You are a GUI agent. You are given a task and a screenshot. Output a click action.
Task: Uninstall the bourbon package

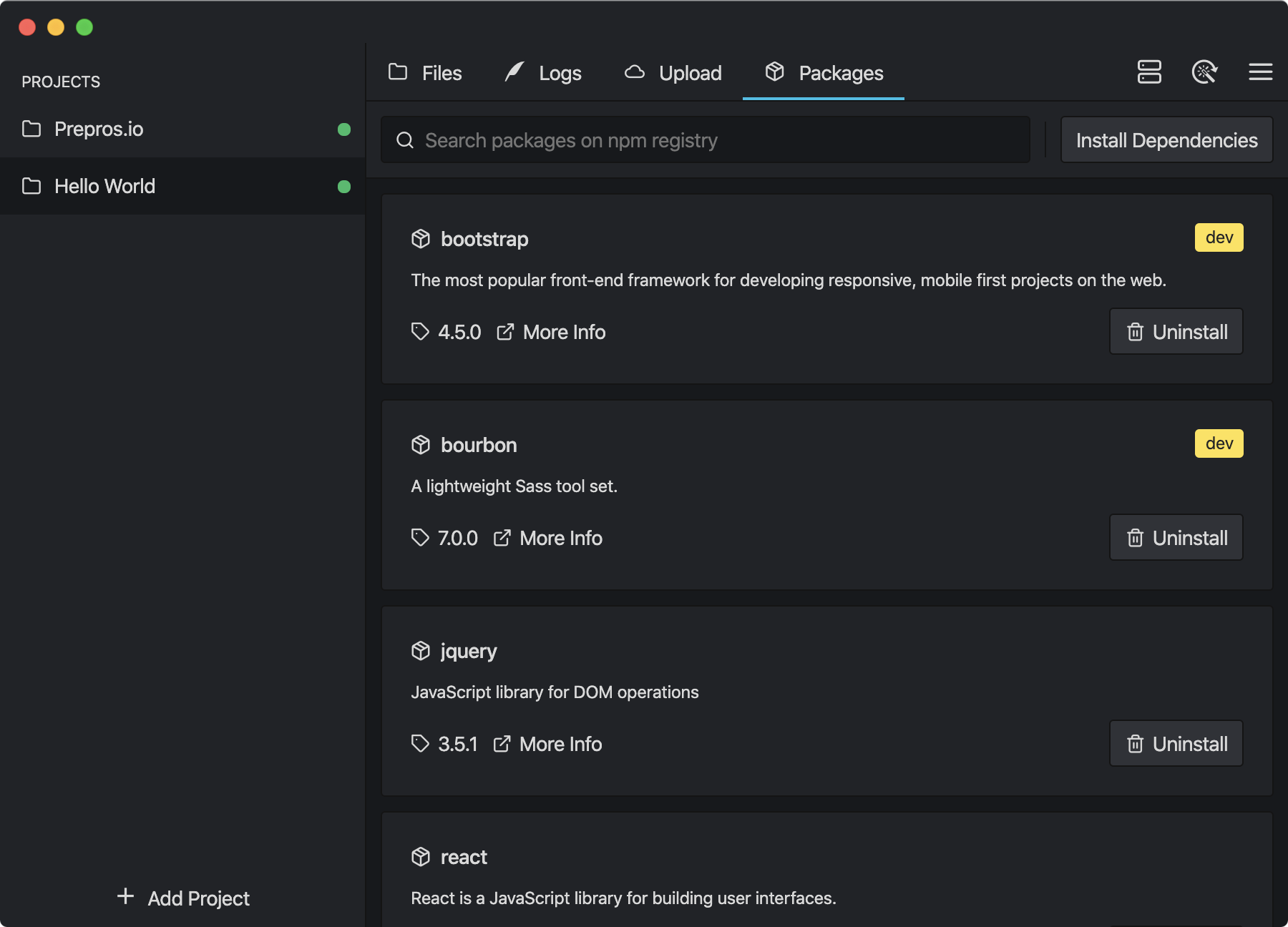[1176, 538]
